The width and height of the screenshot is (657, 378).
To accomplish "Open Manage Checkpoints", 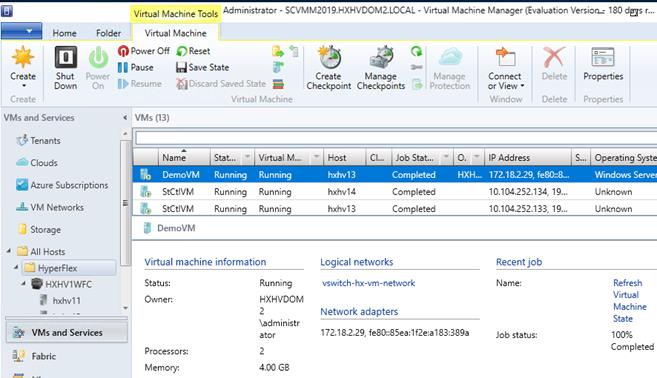I will [381, 67].
